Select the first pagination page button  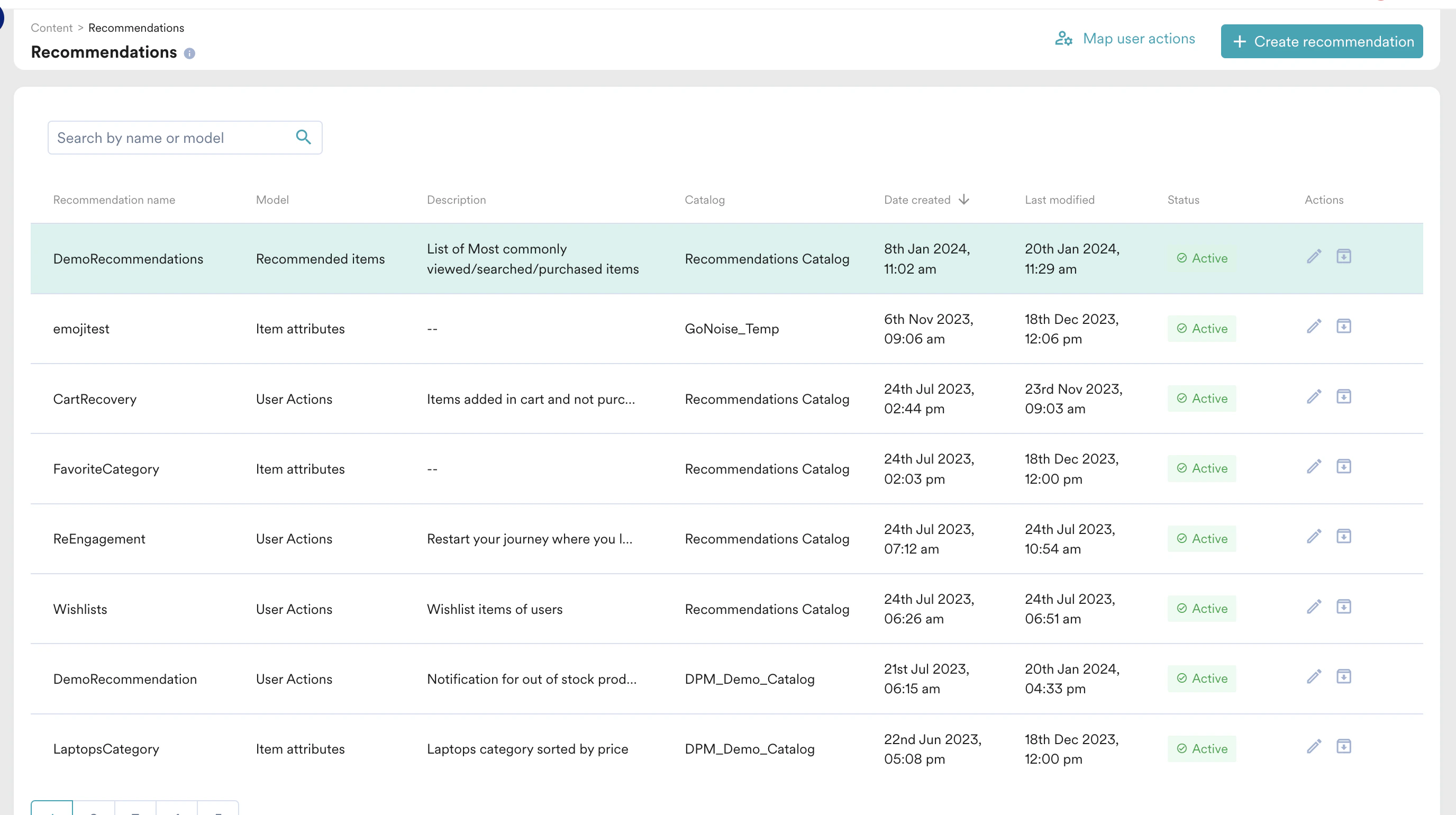(x=52, y=809)
